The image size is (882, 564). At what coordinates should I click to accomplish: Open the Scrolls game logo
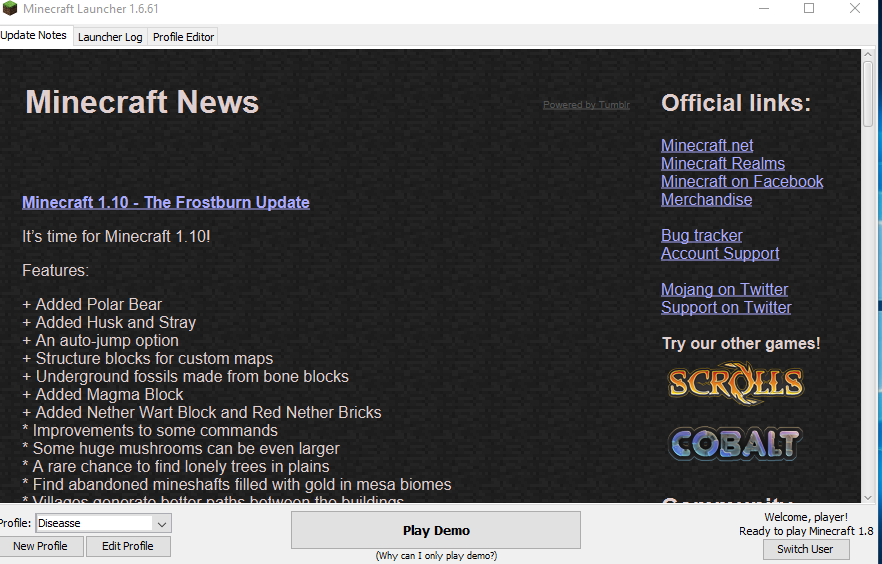click(735, 383)
